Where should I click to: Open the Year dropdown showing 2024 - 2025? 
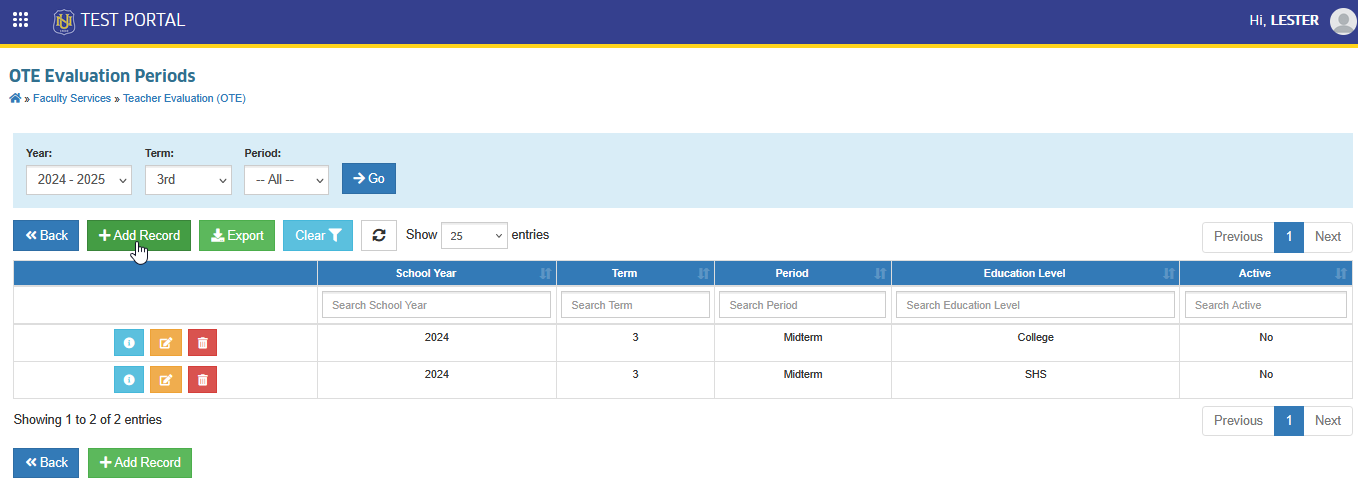[x=79, y=179]
